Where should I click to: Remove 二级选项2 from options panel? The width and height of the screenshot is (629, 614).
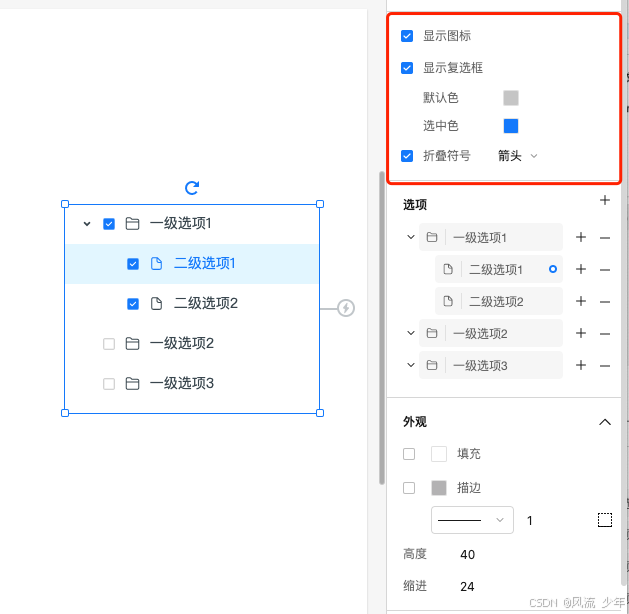coord(605,302)
